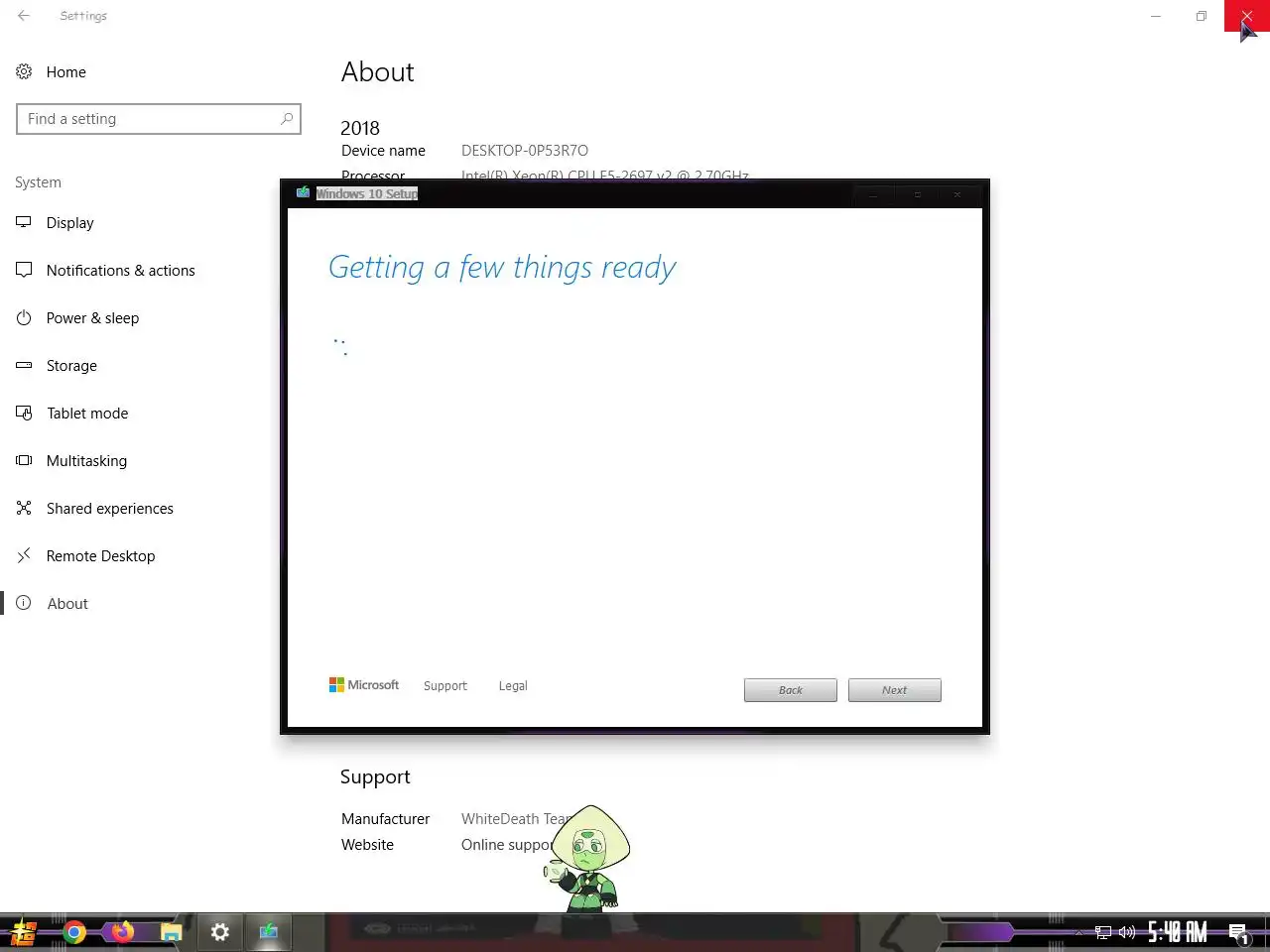The image size is (1270, 952).
Task: Click the Display monitor icon
Action: [x=24, y=222]
